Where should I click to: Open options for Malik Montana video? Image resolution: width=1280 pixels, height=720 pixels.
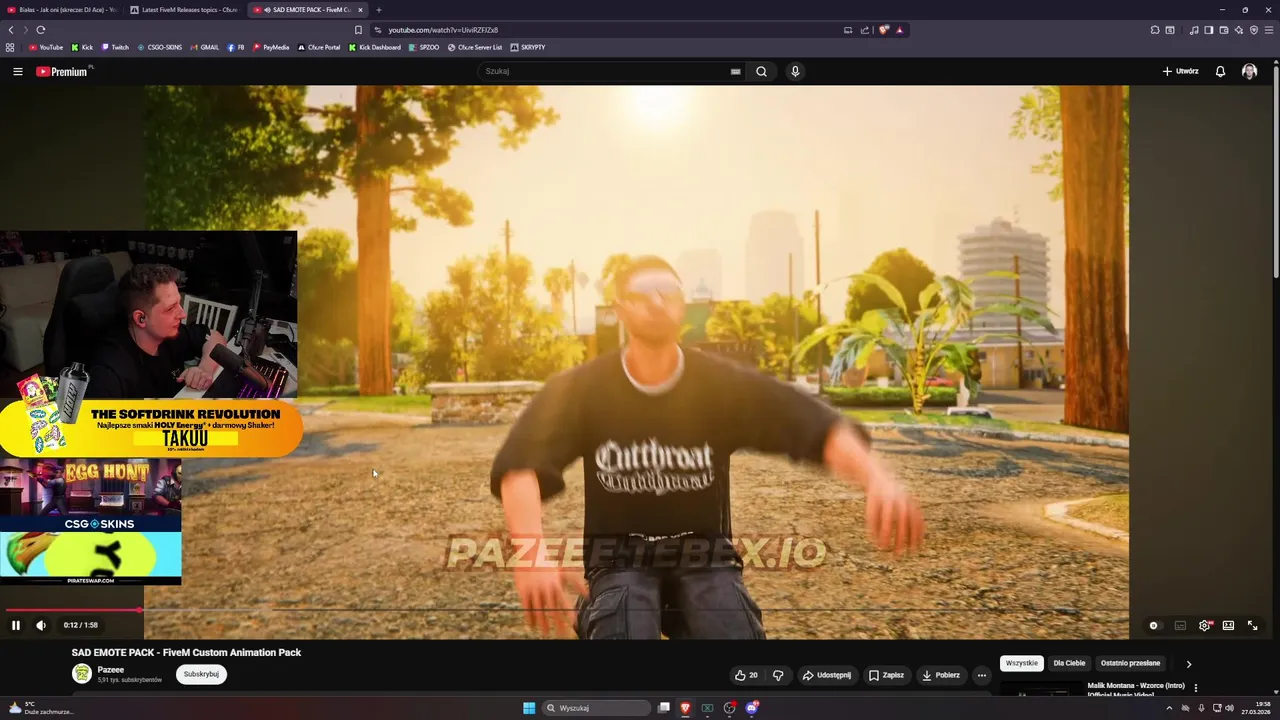click(1195, 688)
